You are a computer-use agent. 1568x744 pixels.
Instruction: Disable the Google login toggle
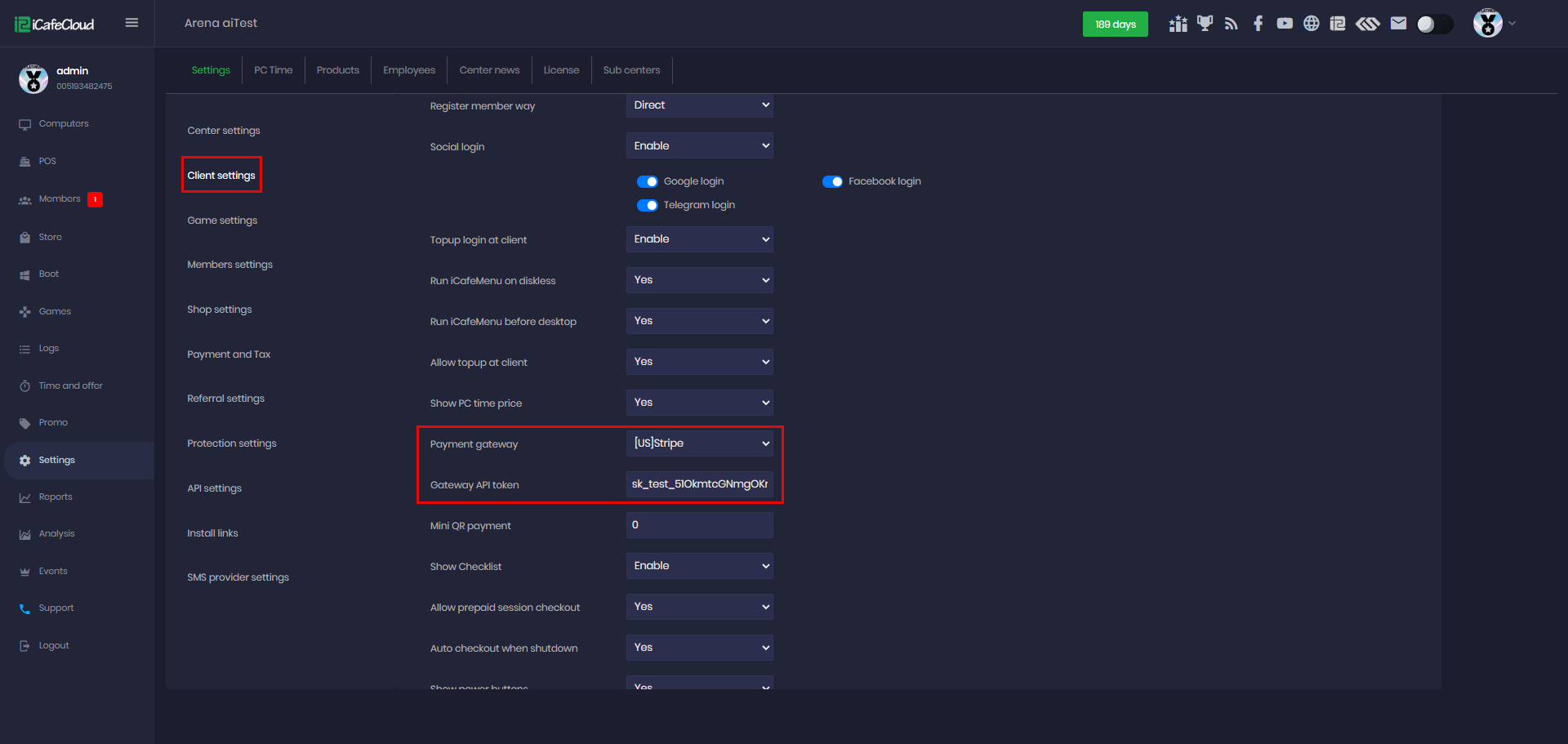[647, 181]
